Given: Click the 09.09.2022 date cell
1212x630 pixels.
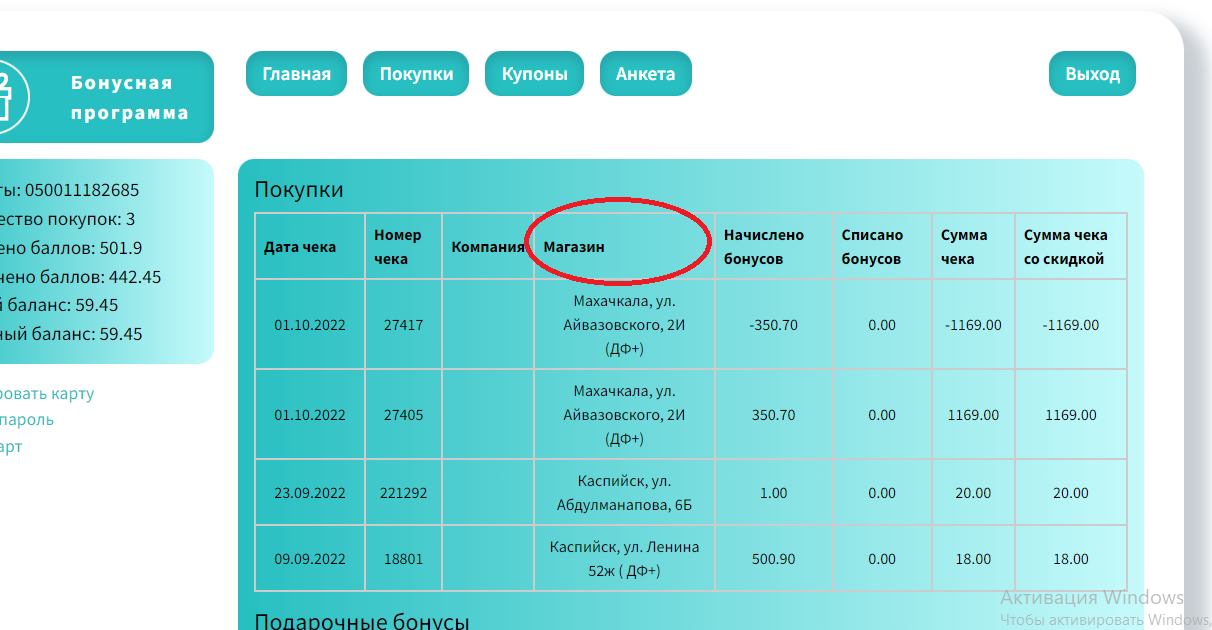Looking at the screenshot, I should point(310,559).
